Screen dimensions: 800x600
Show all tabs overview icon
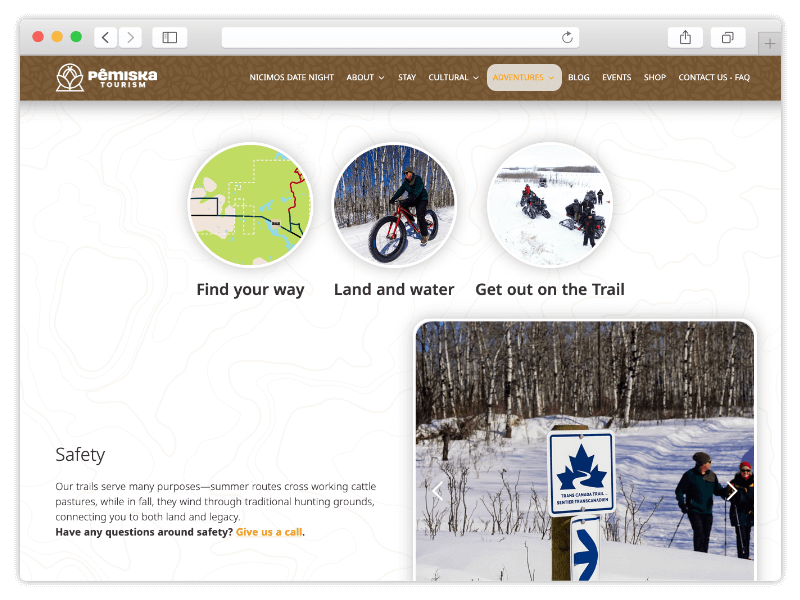(x=728, y=37)
